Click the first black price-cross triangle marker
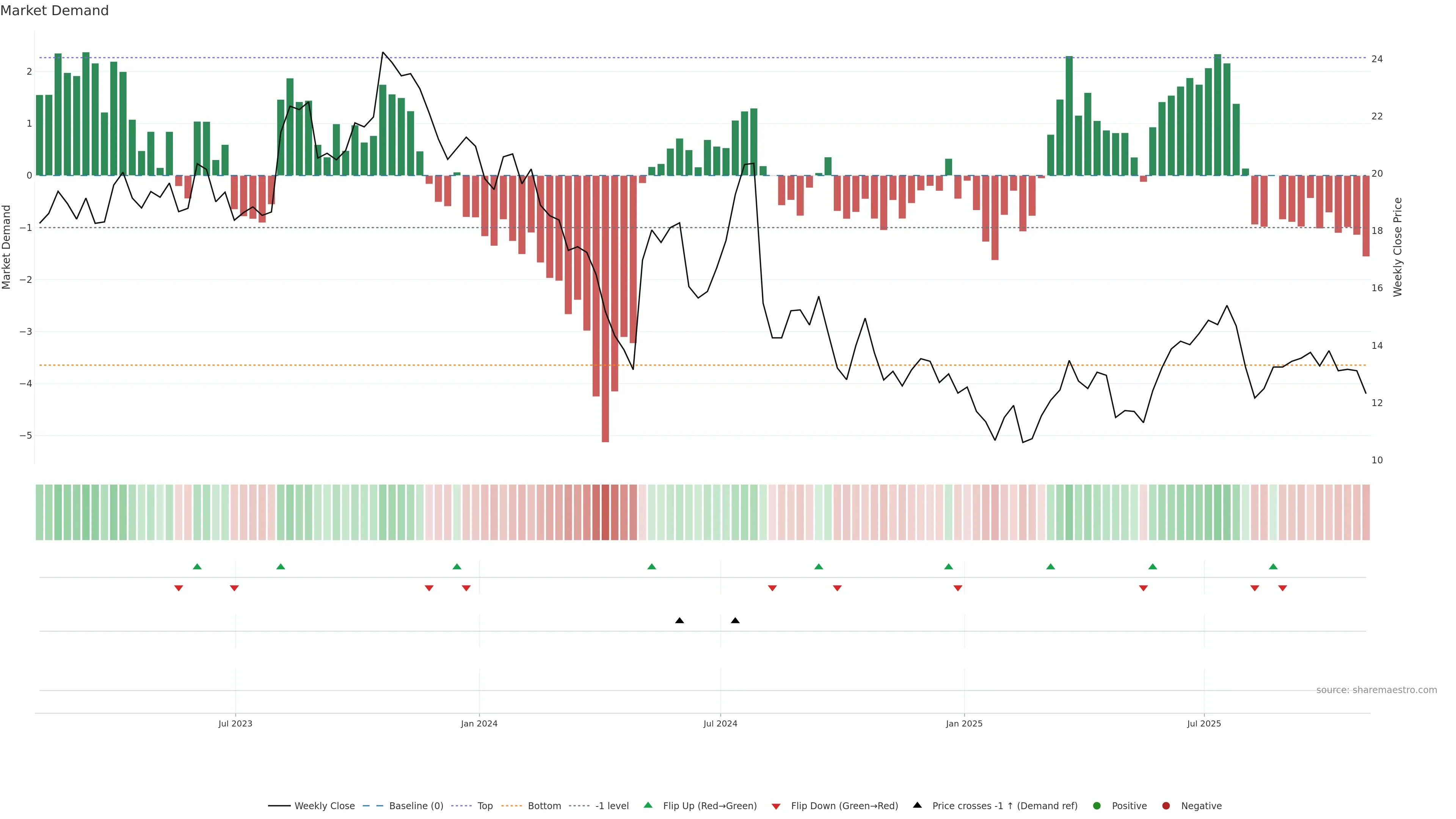 [679, 621]
